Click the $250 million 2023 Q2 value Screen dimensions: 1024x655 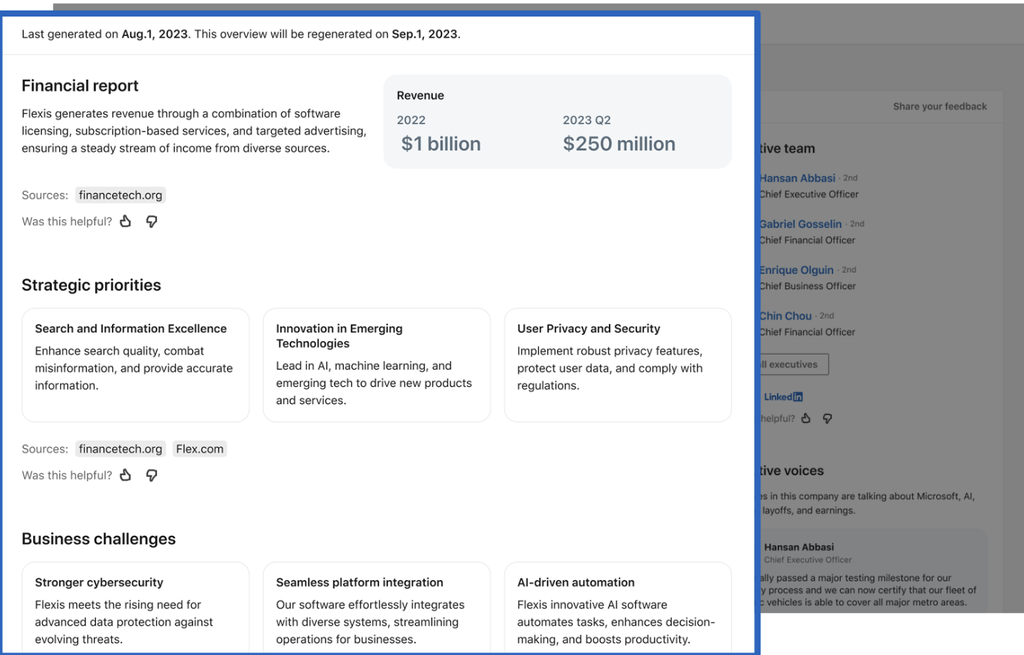click(619, 144)
